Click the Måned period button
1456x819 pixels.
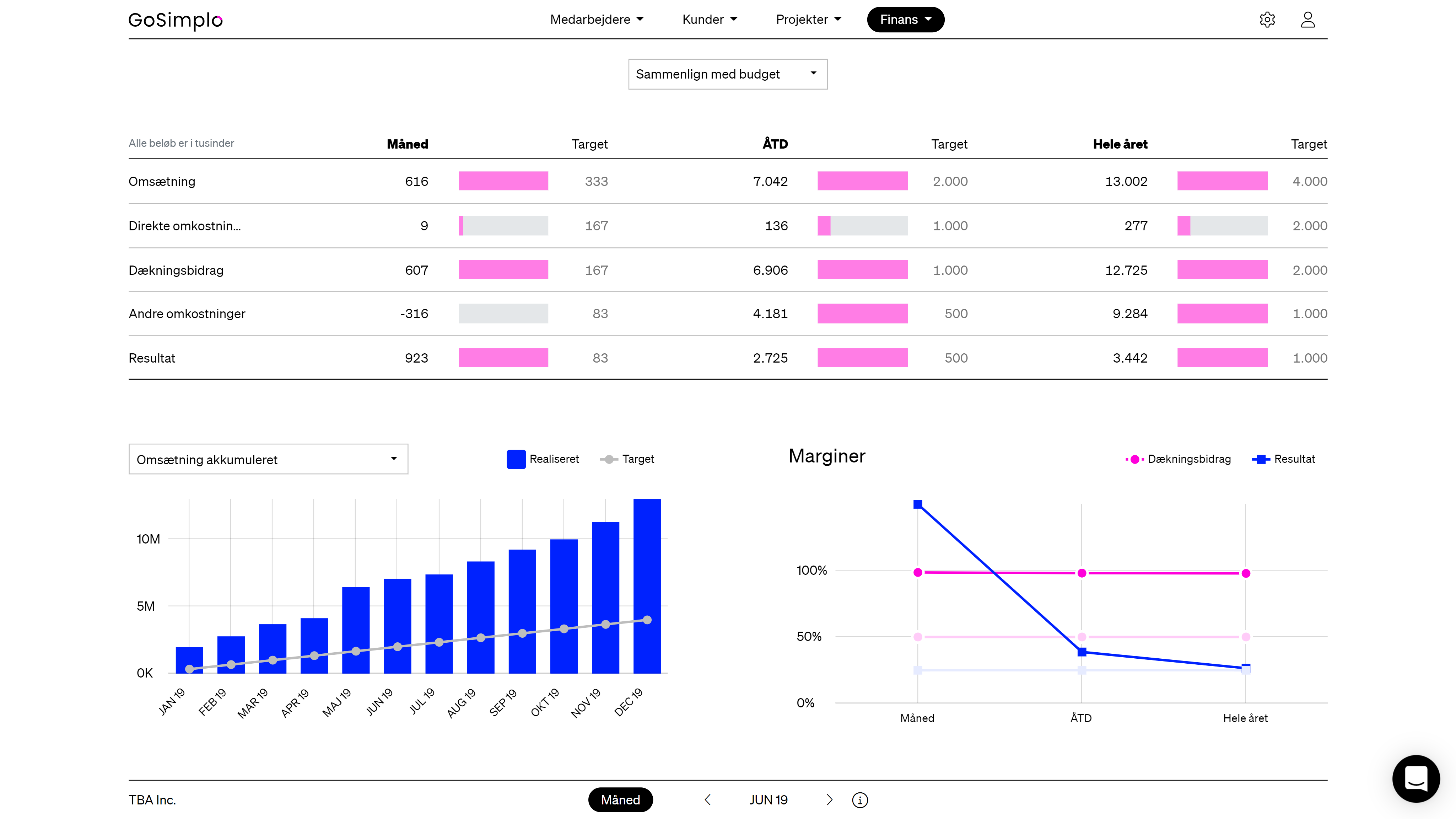(x=620, y=800)
